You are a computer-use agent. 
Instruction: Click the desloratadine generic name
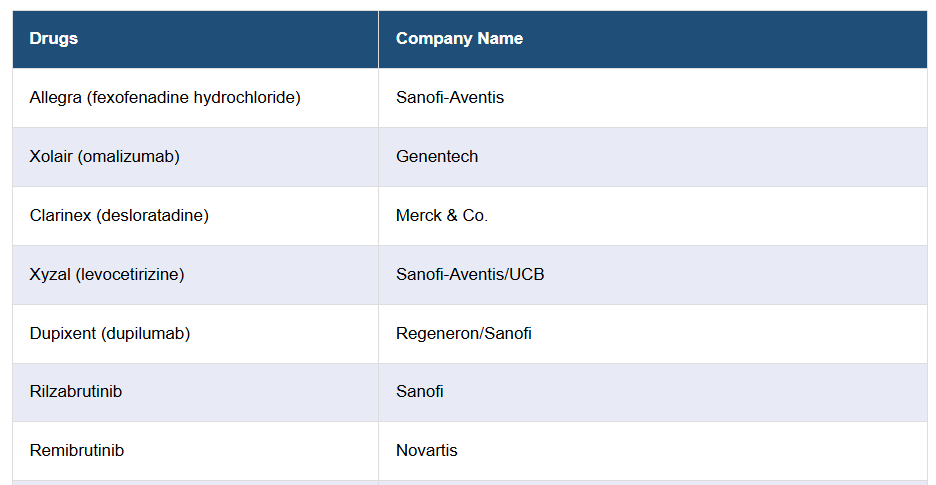[x=153, y=216]
